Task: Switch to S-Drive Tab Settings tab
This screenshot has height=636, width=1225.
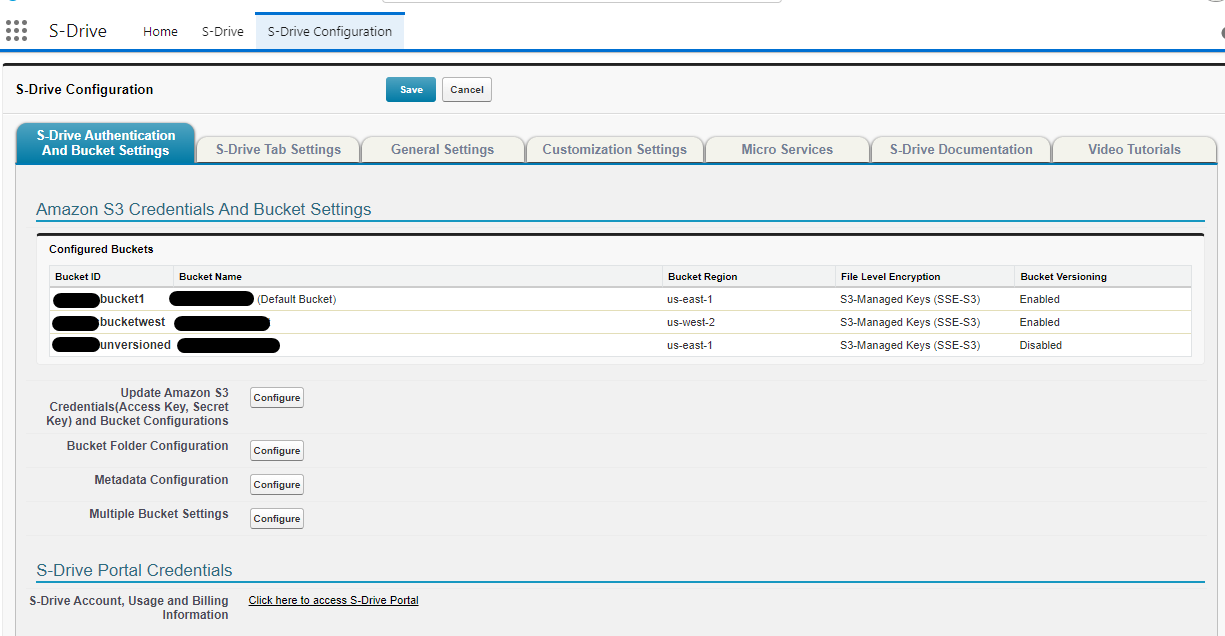Action: point(278,150)
